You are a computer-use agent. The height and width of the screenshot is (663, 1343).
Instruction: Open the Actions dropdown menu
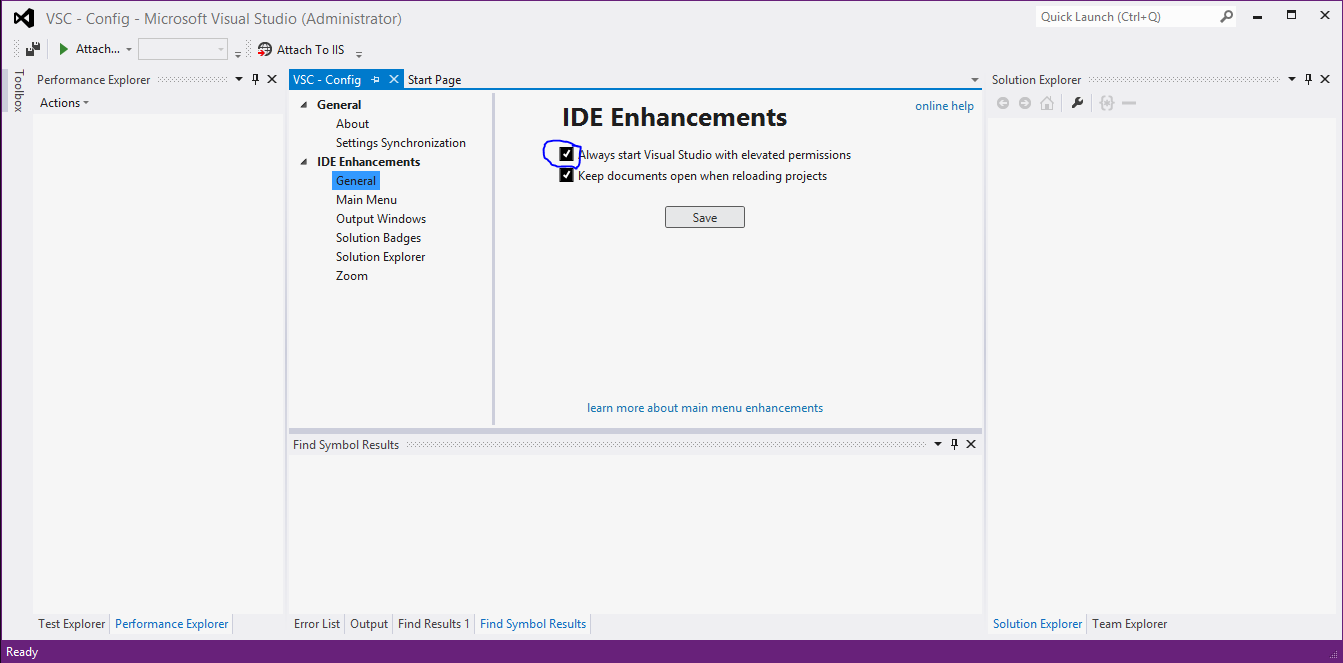point(64,103)
